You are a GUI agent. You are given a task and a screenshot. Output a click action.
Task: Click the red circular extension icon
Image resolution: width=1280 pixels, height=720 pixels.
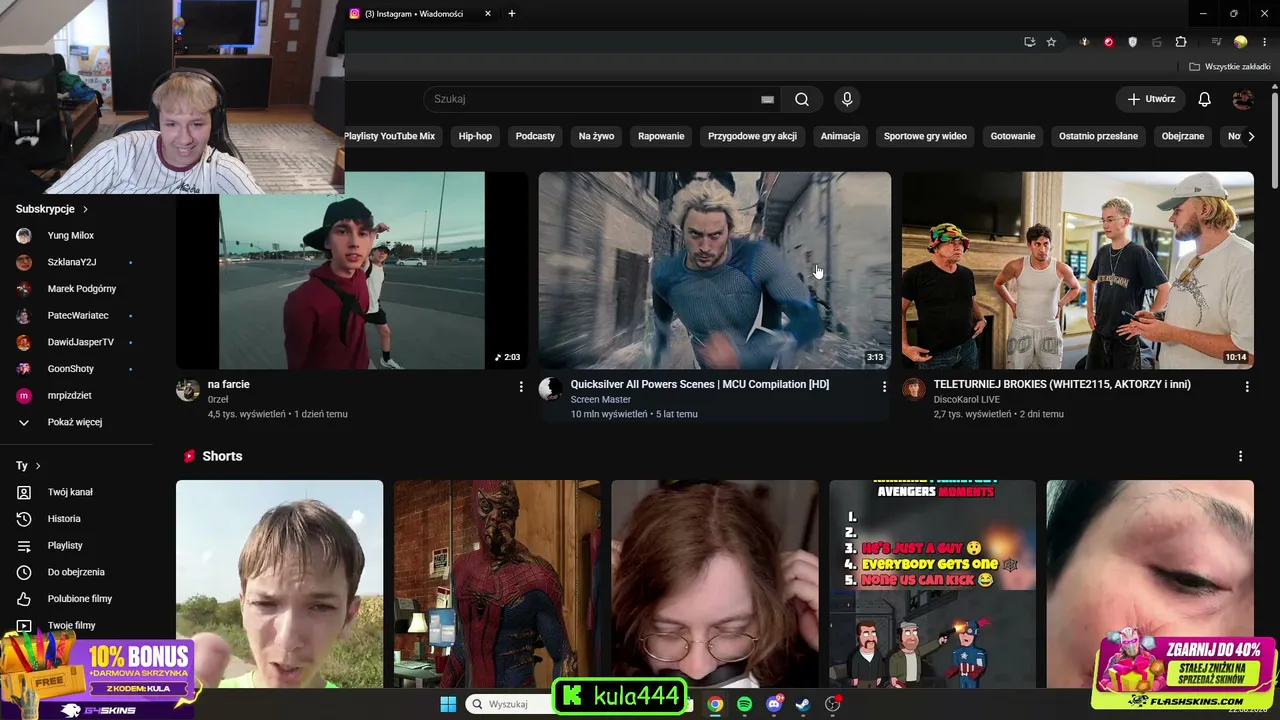(x=1109, y=42)
